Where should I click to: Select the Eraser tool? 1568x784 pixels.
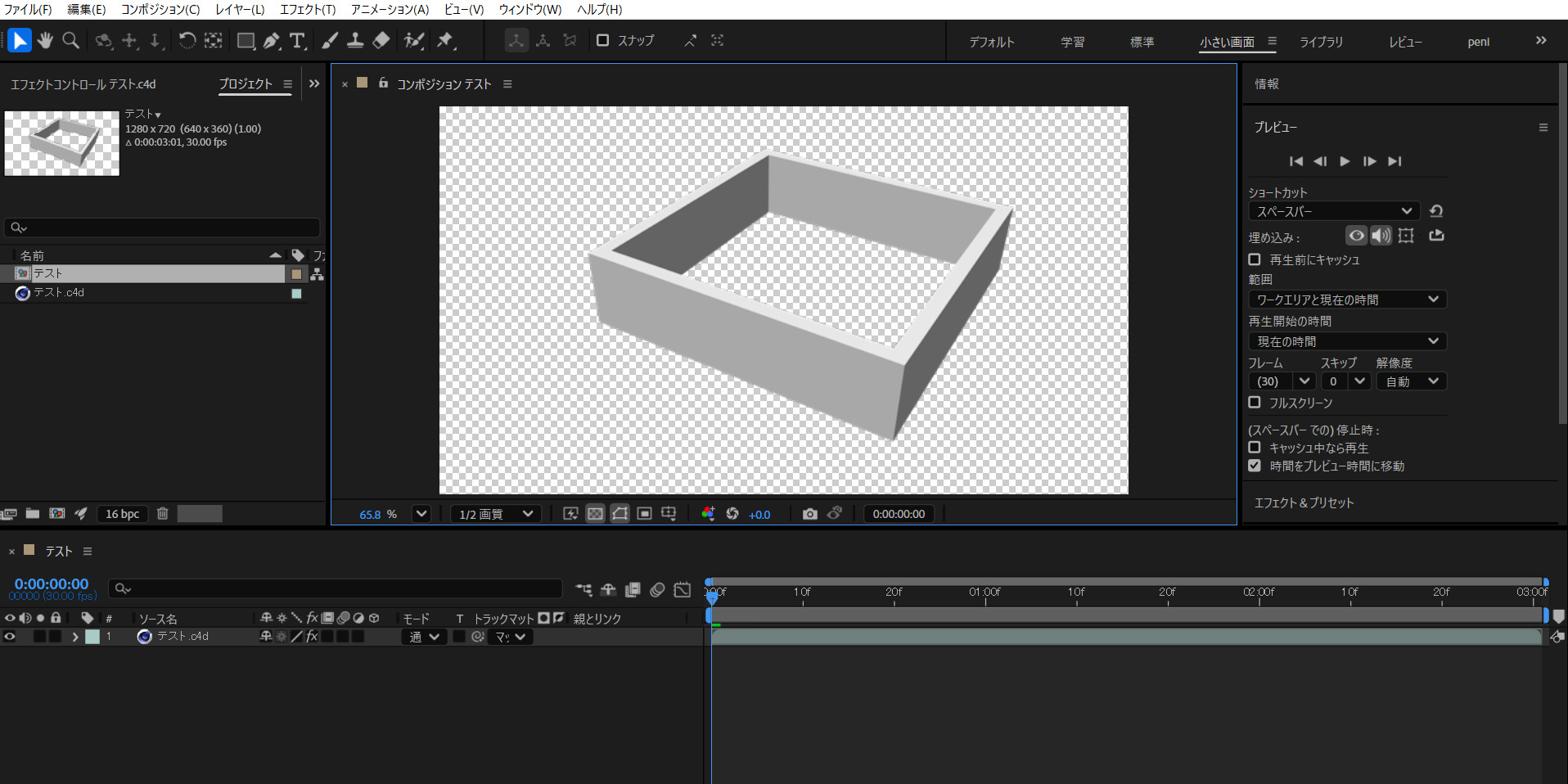tap(381, 40)
